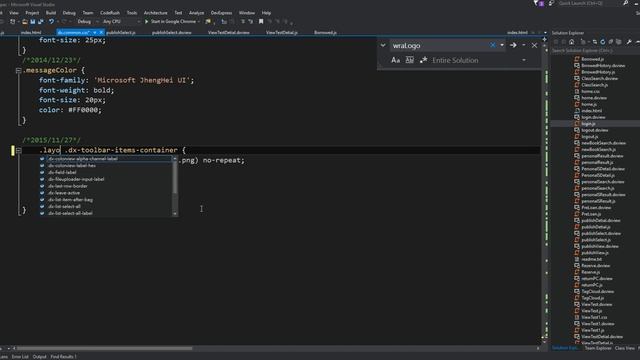Screen dimensions: 640x360
Task: Click the bookmark icon in the toolbar
Action: (261, 22)
